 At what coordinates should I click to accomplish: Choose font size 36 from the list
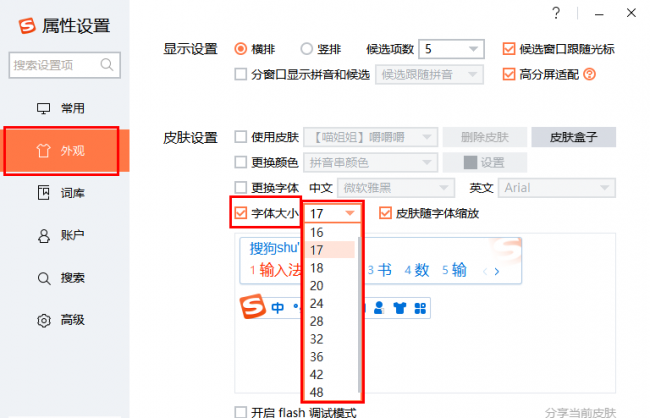tap(330, 357)
